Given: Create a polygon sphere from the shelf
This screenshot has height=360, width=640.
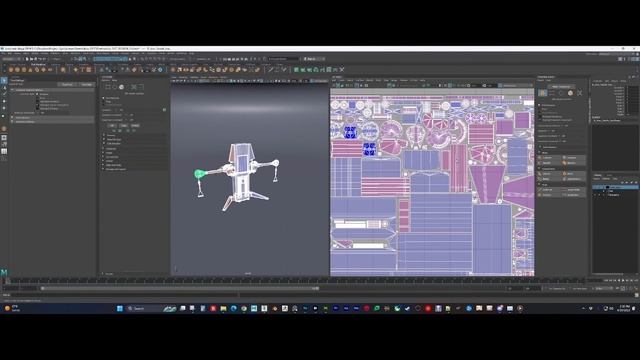Looking at the screenshot, I should pyautogui.click(x=11, y=70).
